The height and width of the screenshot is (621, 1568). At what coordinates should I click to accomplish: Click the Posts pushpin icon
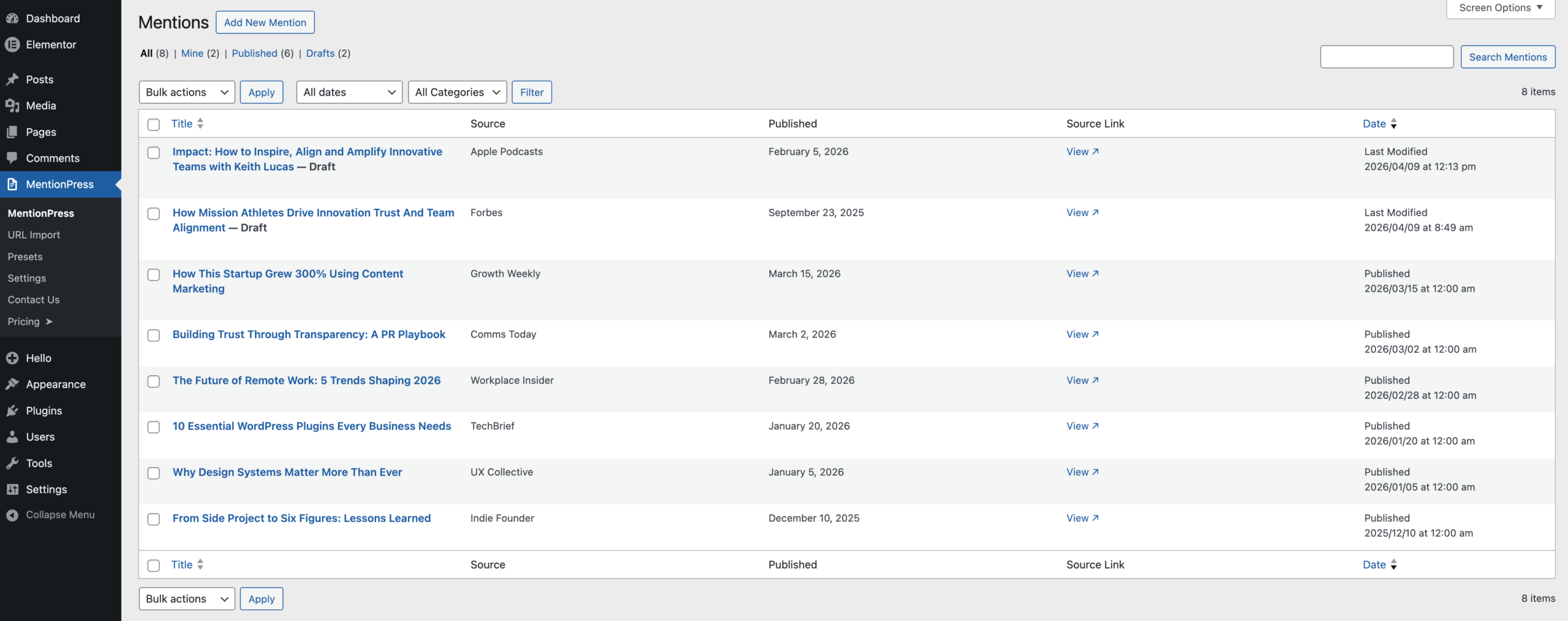pyautogui.click(x=12, y=80)
